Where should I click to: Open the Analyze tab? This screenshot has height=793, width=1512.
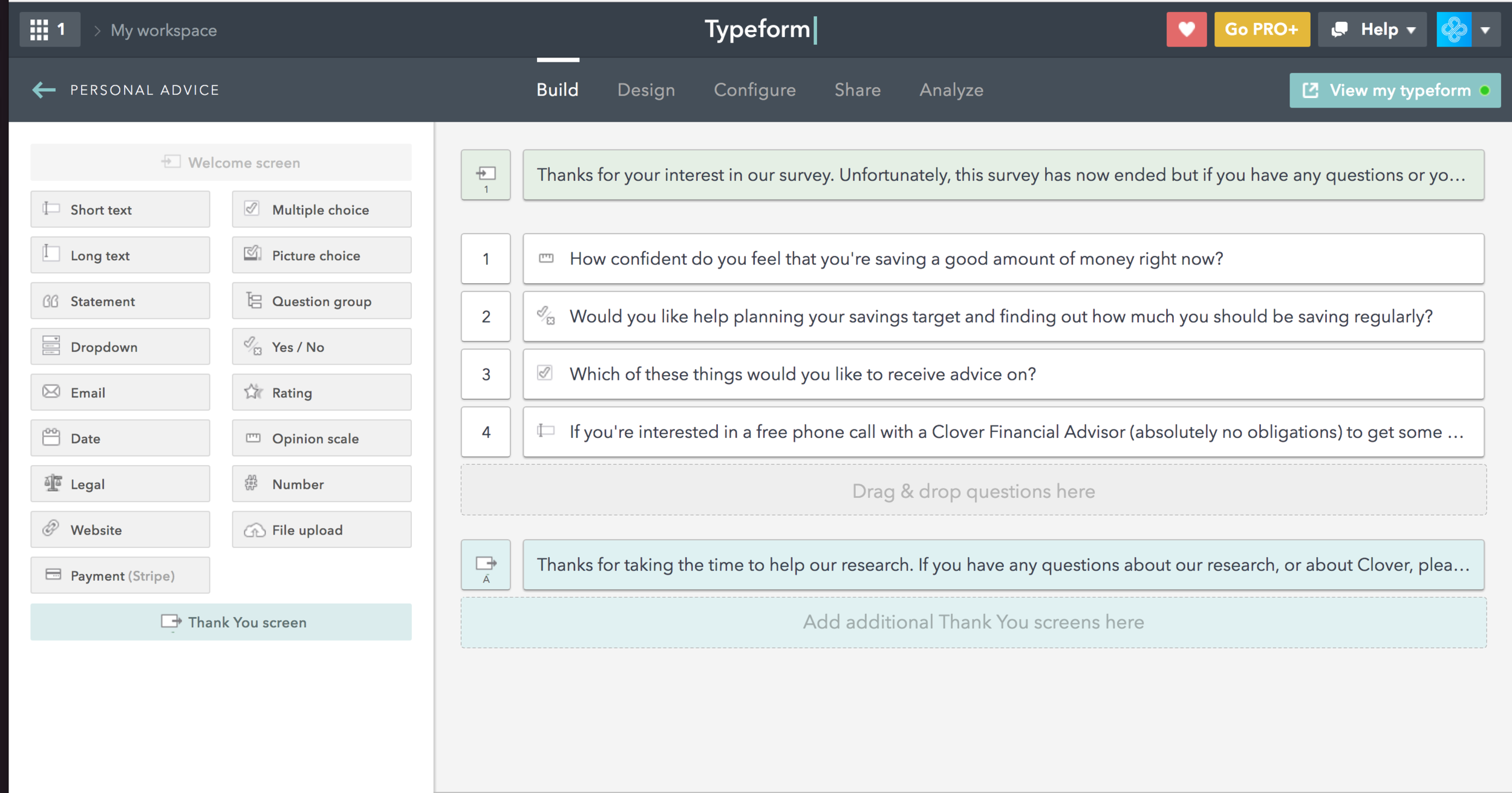click(x=951, y=90)
